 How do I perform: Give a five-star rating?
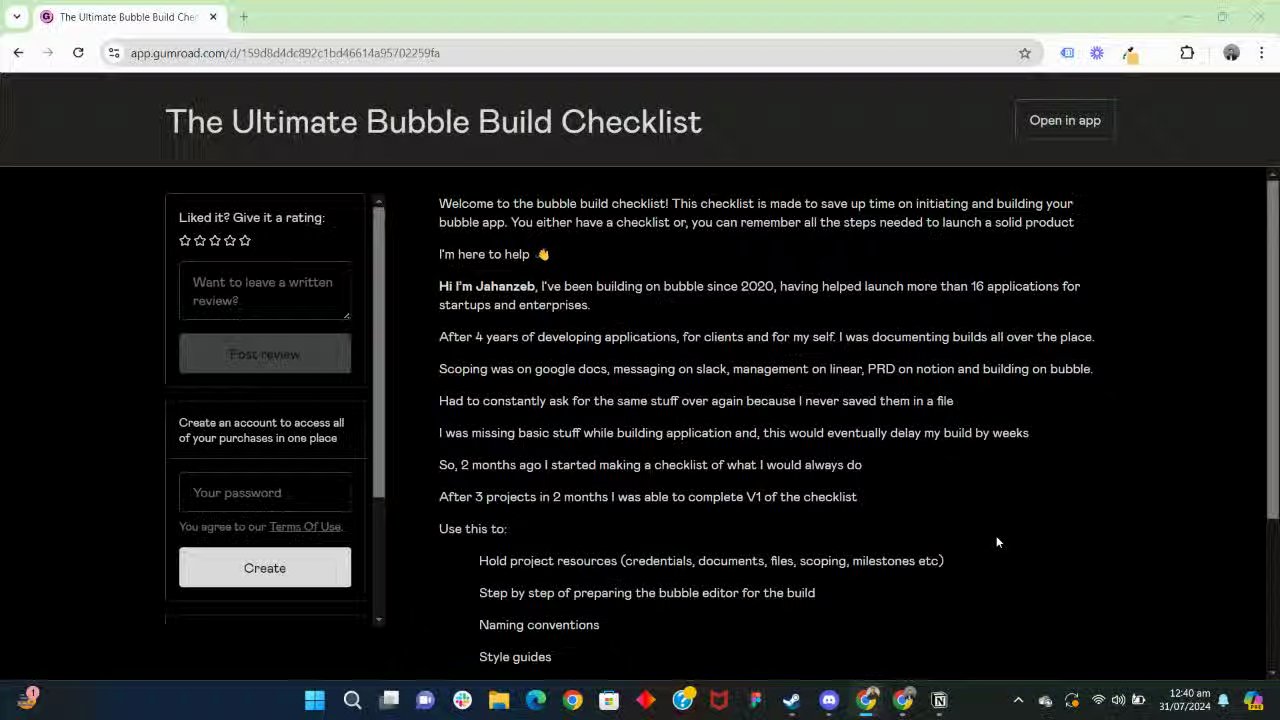point(245,240)
